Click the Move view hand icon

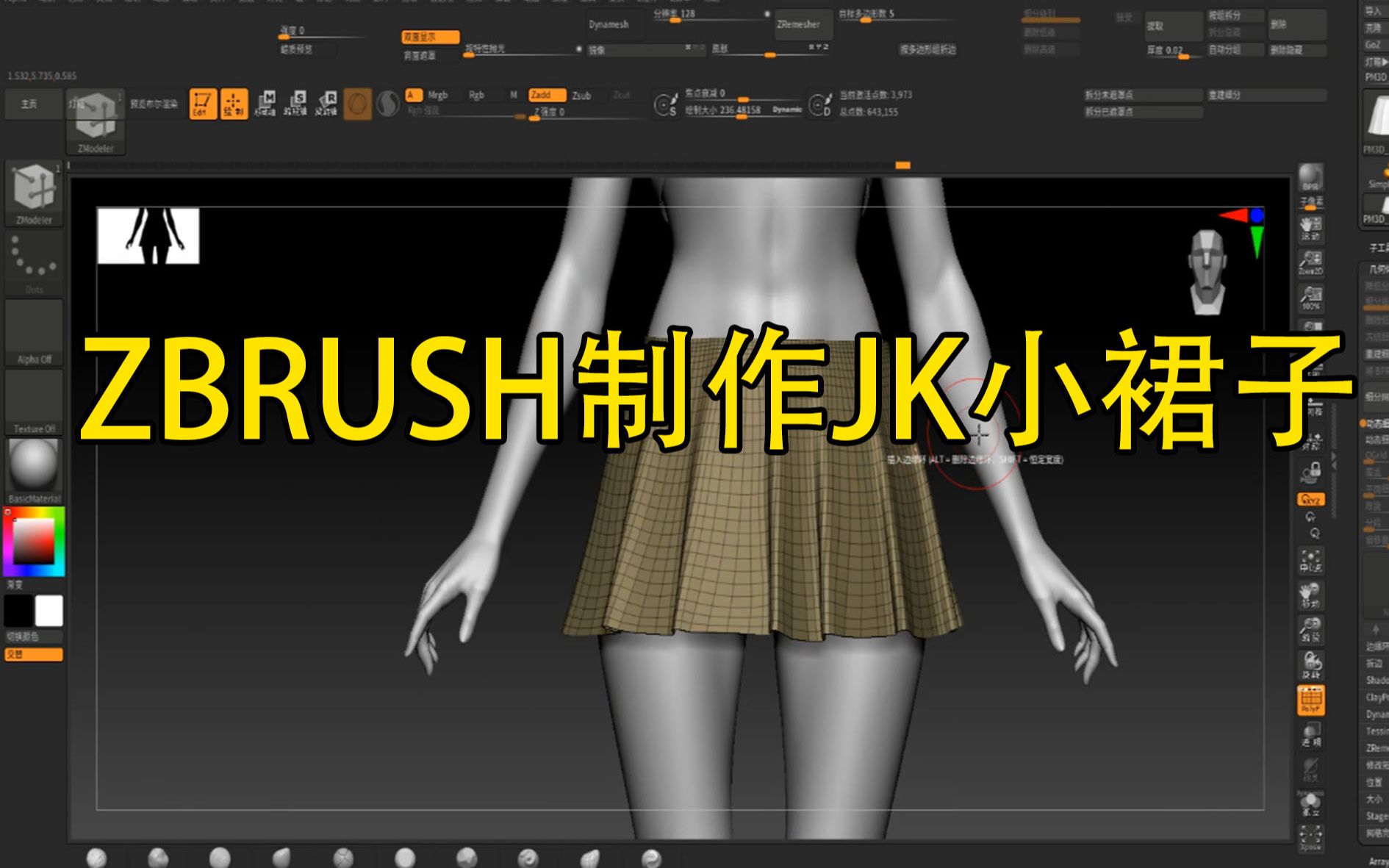coord(1311,595)
